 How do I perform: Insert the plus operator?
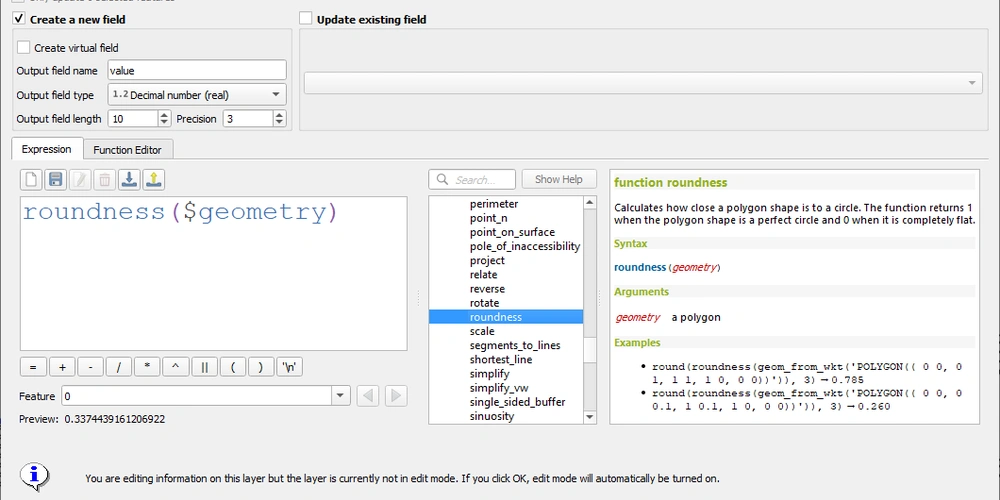(62, 367)
